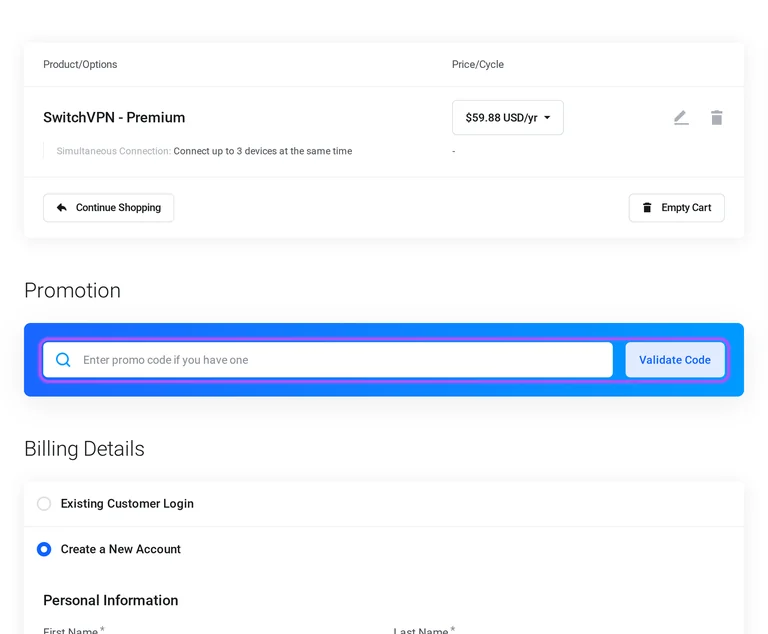768x634 pixels.
Task: Click the Empty Cart button
Action: coord(676,208)
